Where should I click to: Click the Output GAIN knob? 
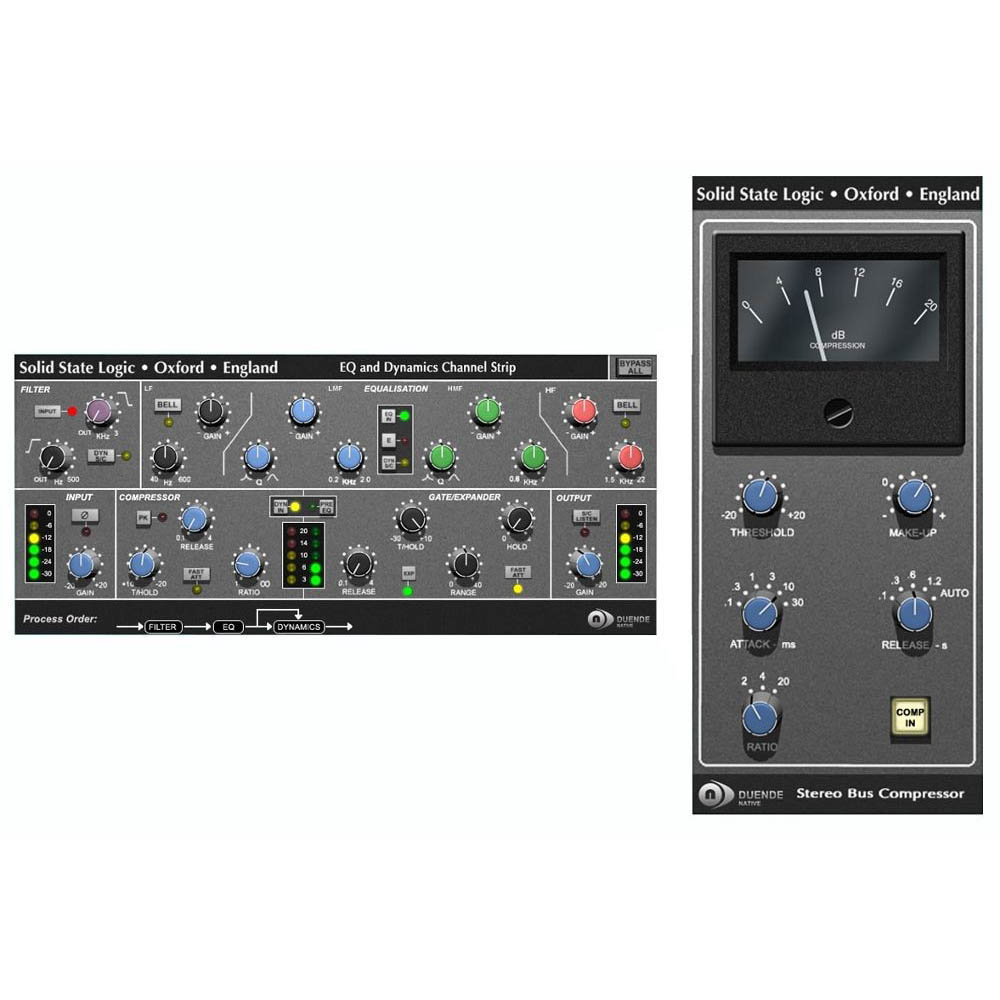(587, 564)
